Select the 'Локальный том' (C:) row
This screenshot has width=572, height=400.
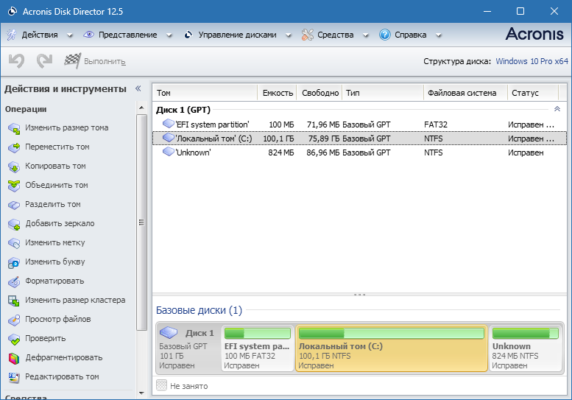click(359, 139)
